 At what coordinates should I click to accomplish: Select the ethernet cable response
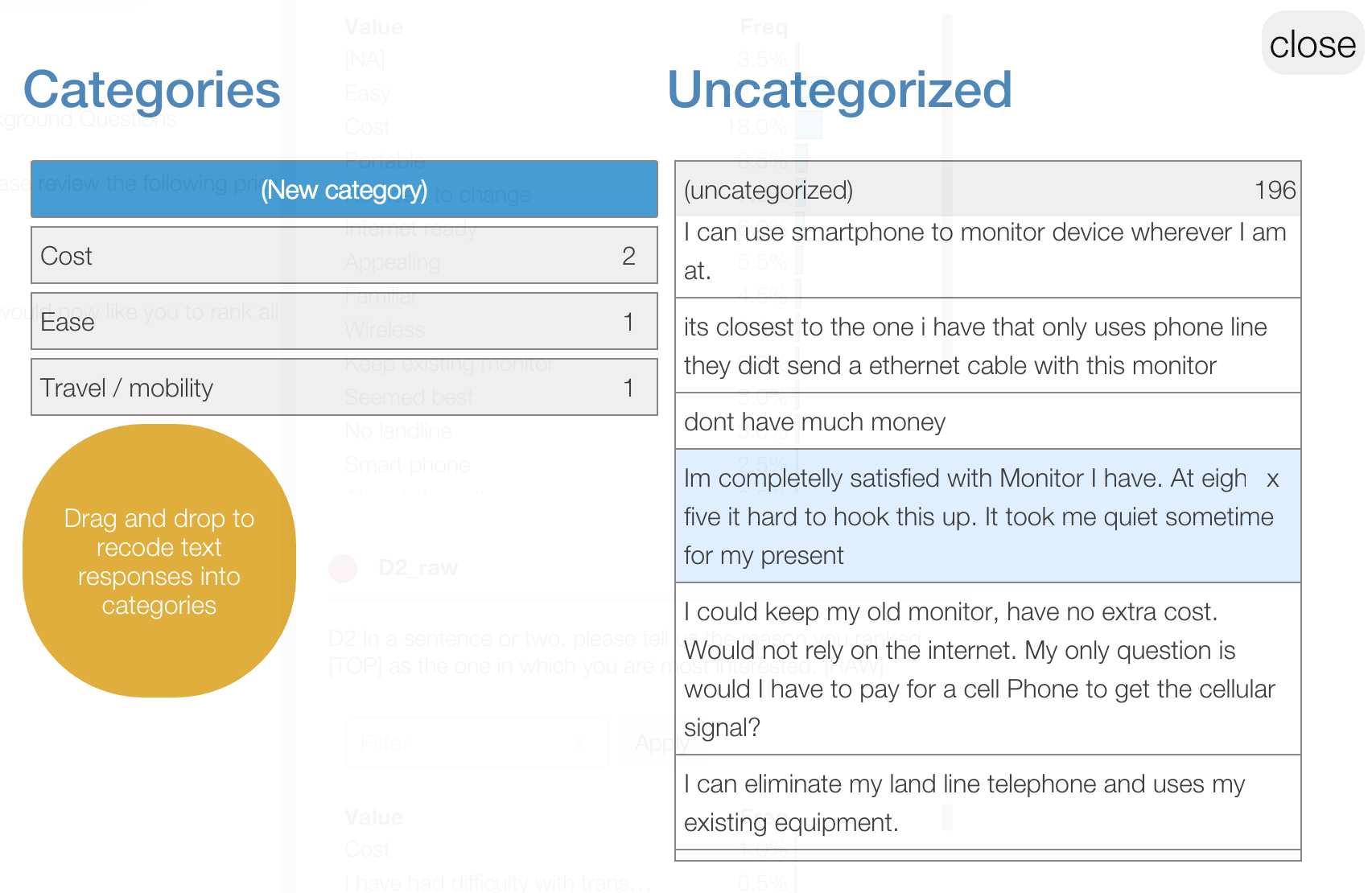pos(987,347)
